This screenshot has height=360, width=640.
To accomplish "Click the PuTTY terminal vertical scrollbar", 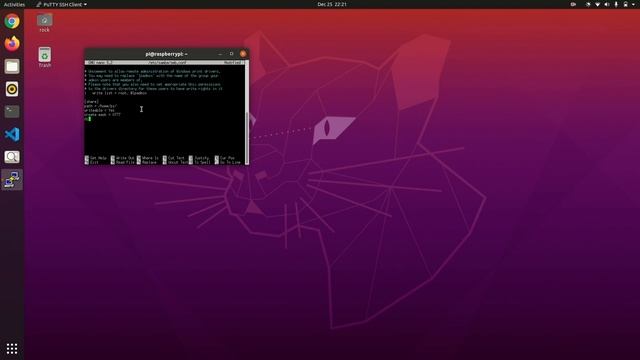I will [247, 112].
